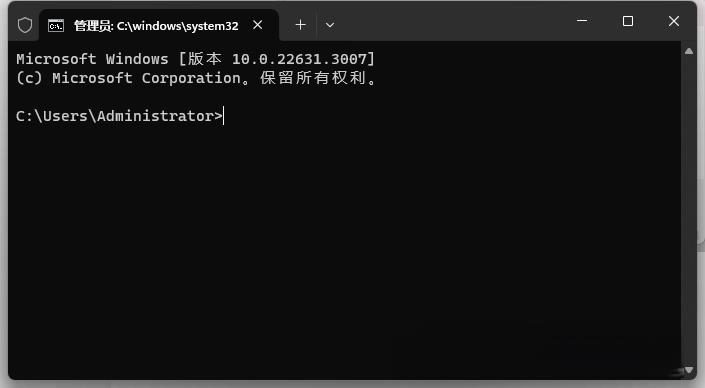Viewport: 705px width, 388px height.
Task: Click the C:\Users\Administrator path text
Action: [115, 116]
